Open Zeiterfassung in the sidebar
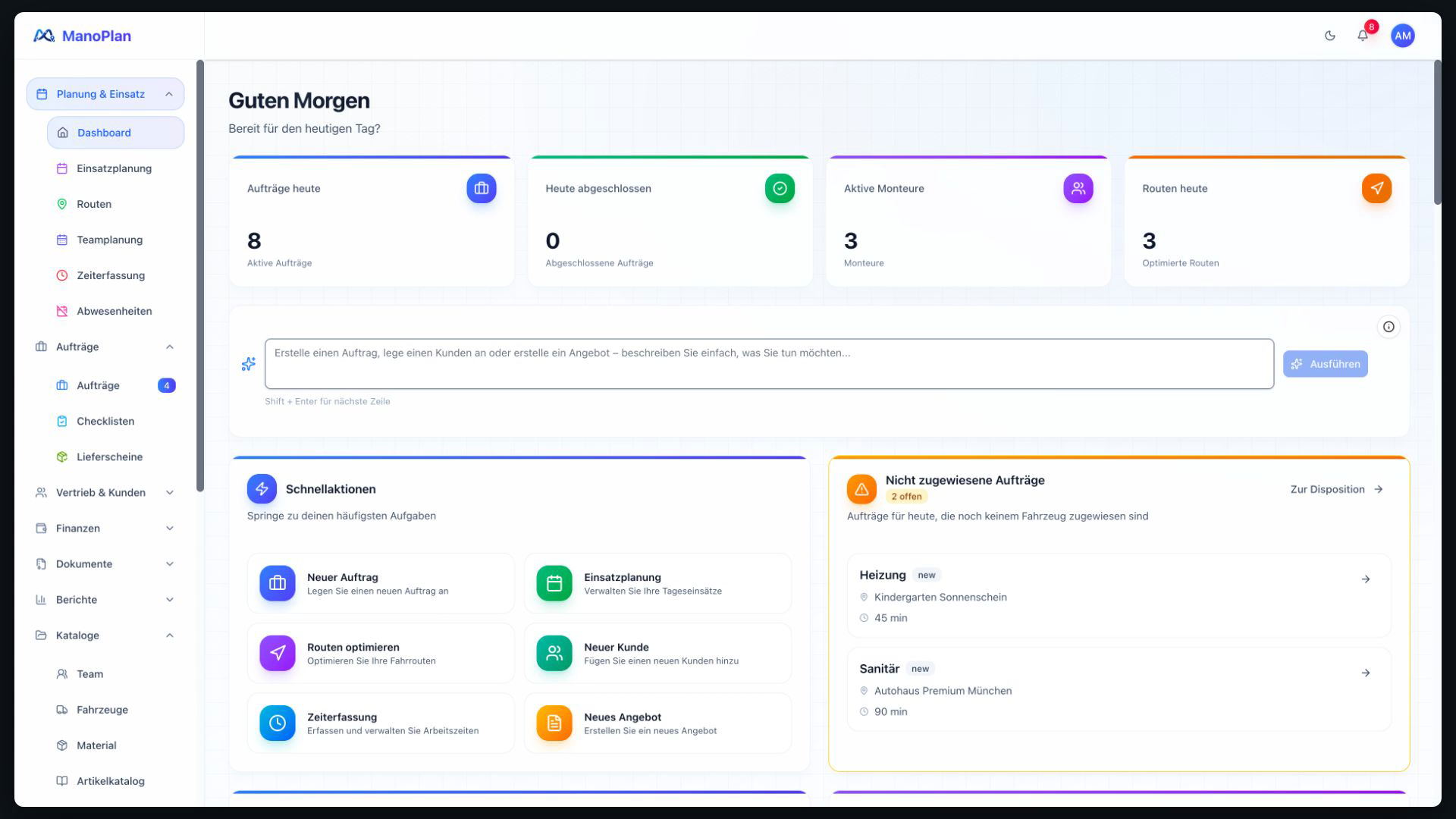1456x819 pixels. (x=115, y=275)
